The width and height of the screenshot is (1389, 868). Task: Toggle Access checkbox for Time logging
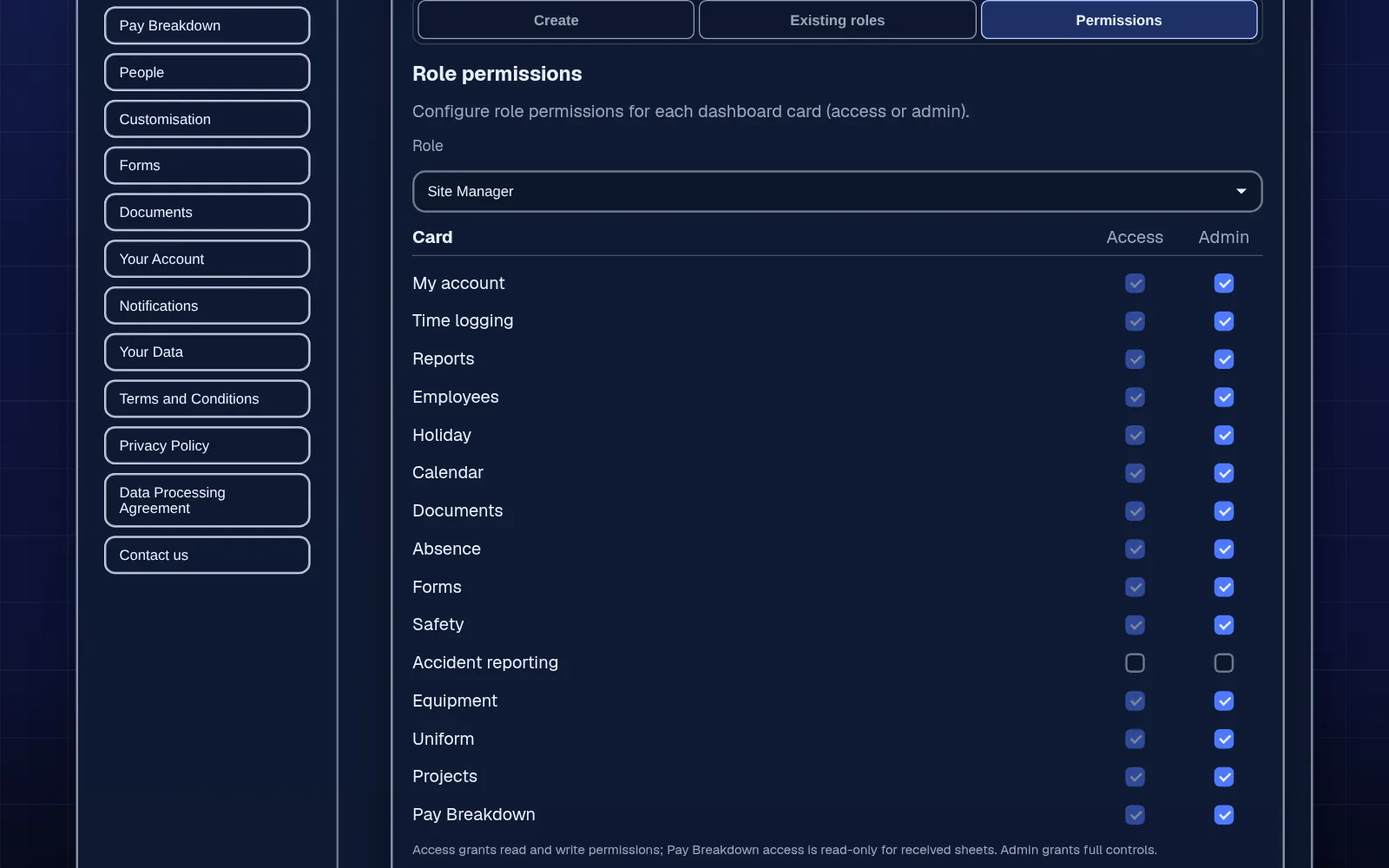(x=1135, y=321)
